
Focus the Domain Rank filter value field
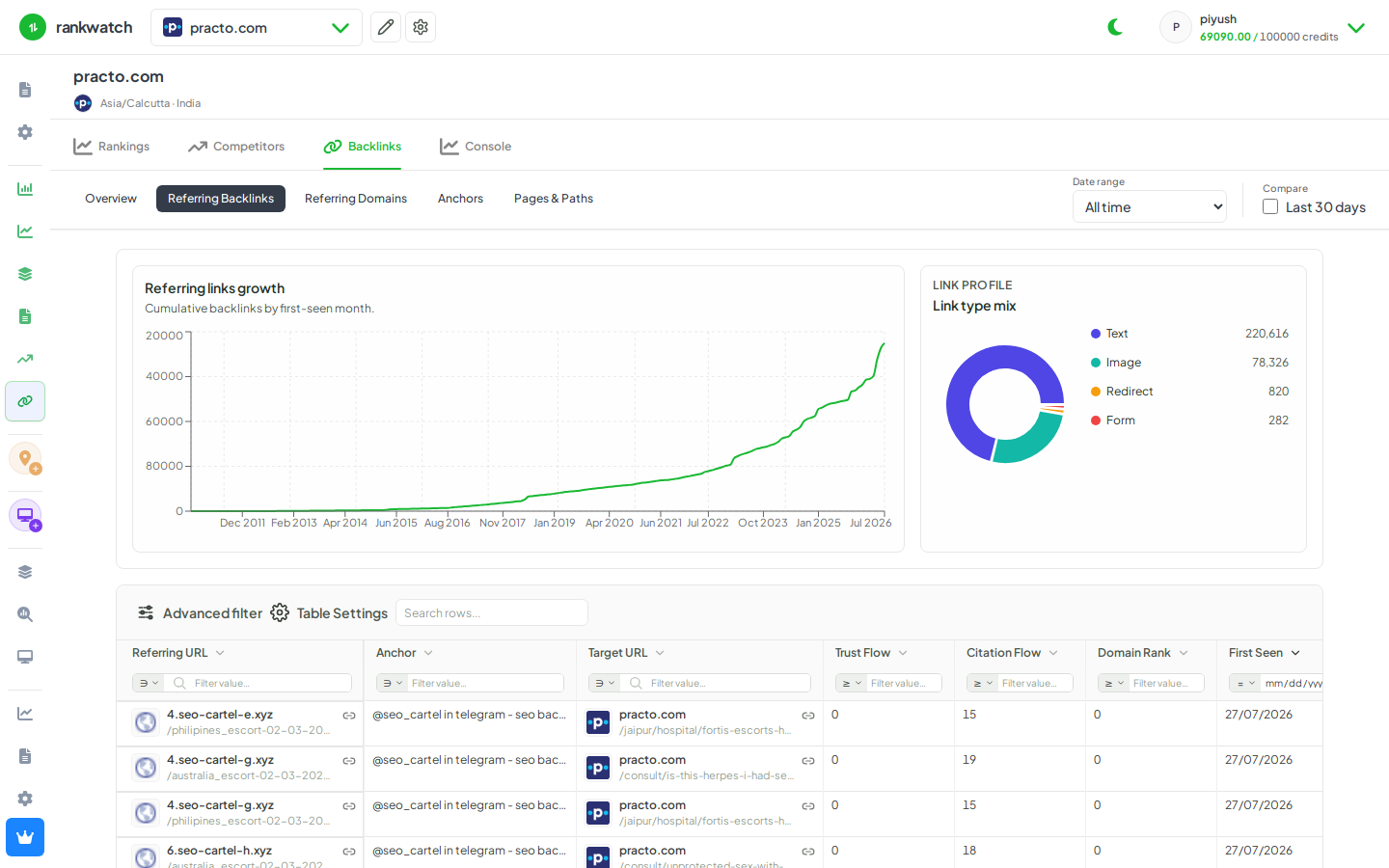pyautogui.click(x=1167, y=683)
